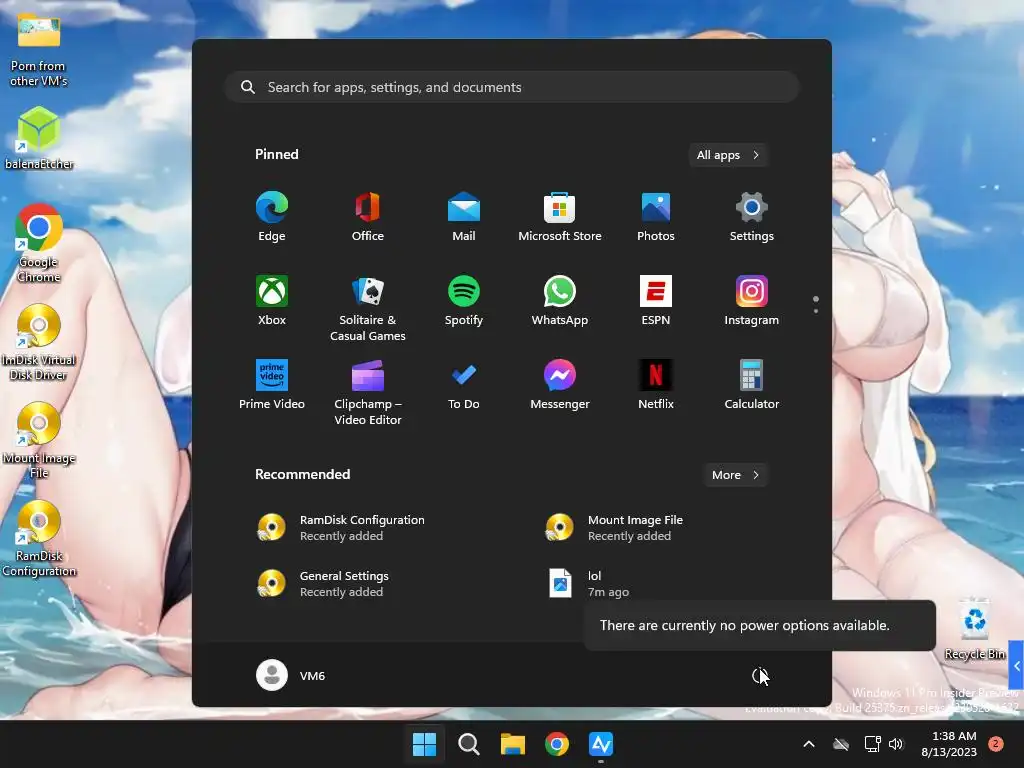The image size is (1024, 768).
Task: Select balenaEtcher desktop shortcut
Action: point(39,138)
